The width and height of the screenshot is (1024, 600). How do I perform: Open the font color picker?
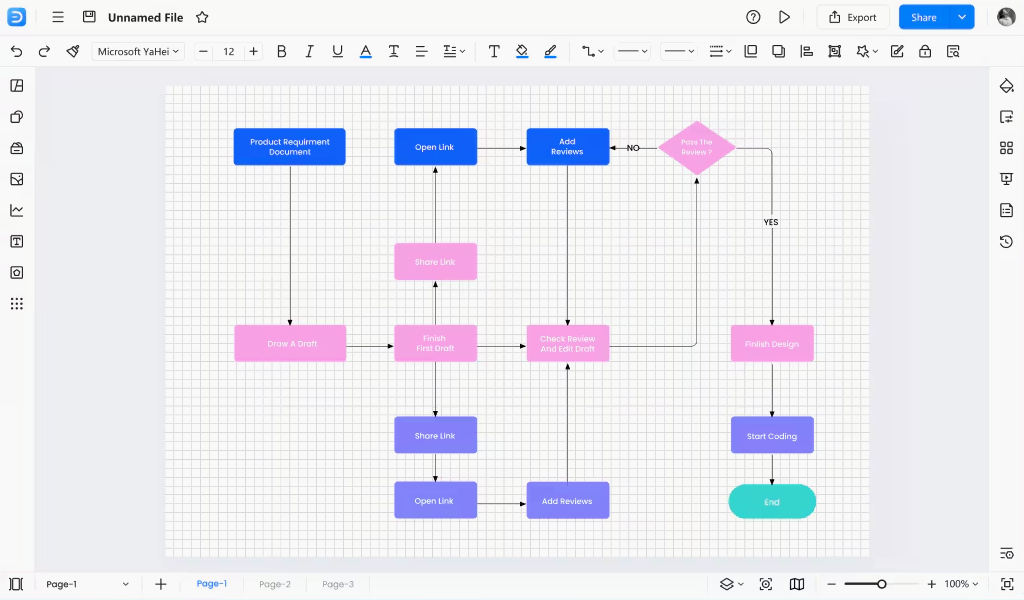pyautogui.click(x=366, y=52)
